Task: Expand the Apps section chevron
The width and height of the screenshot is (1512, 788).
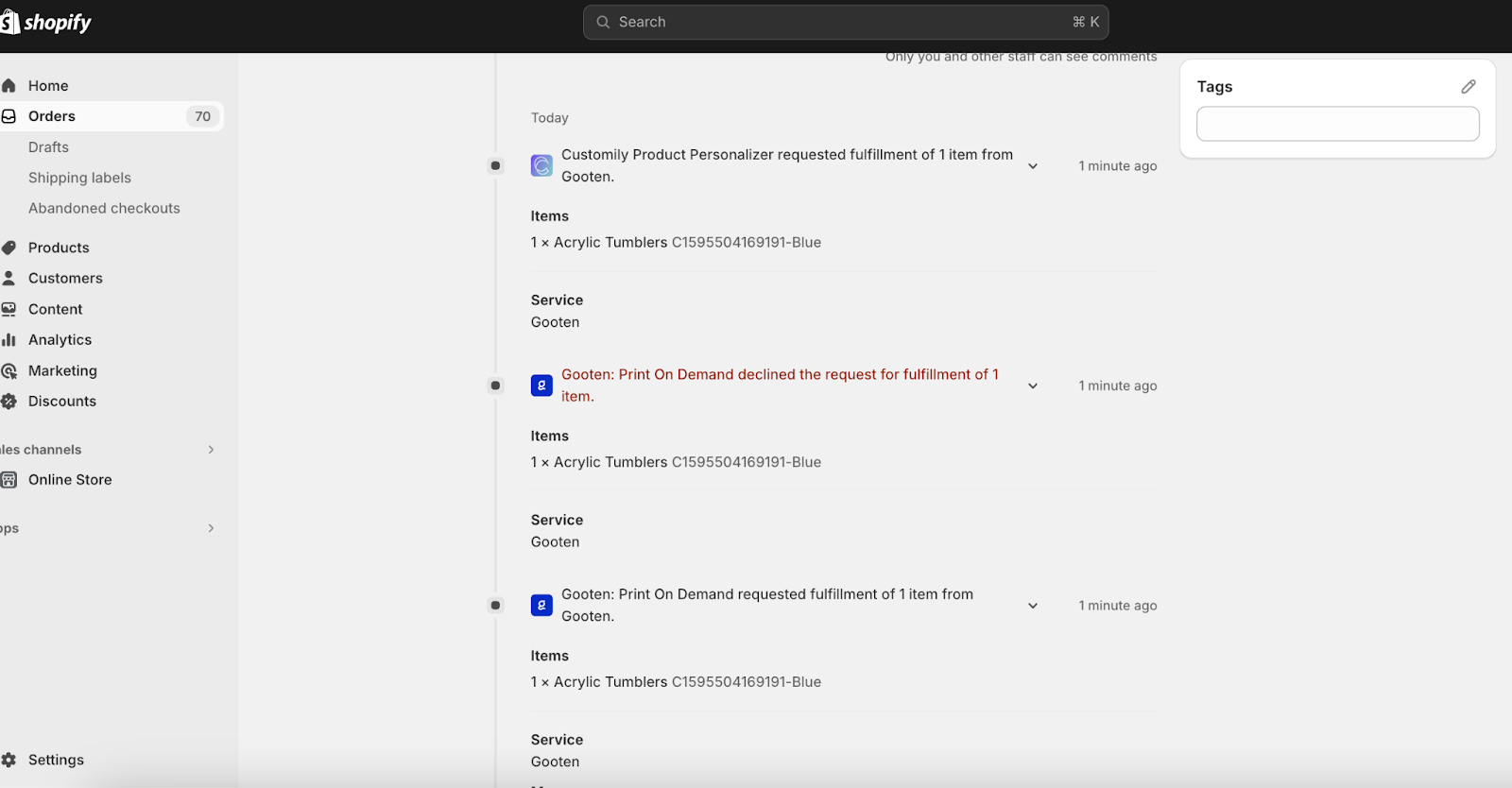Action: (x=211, y=528)
